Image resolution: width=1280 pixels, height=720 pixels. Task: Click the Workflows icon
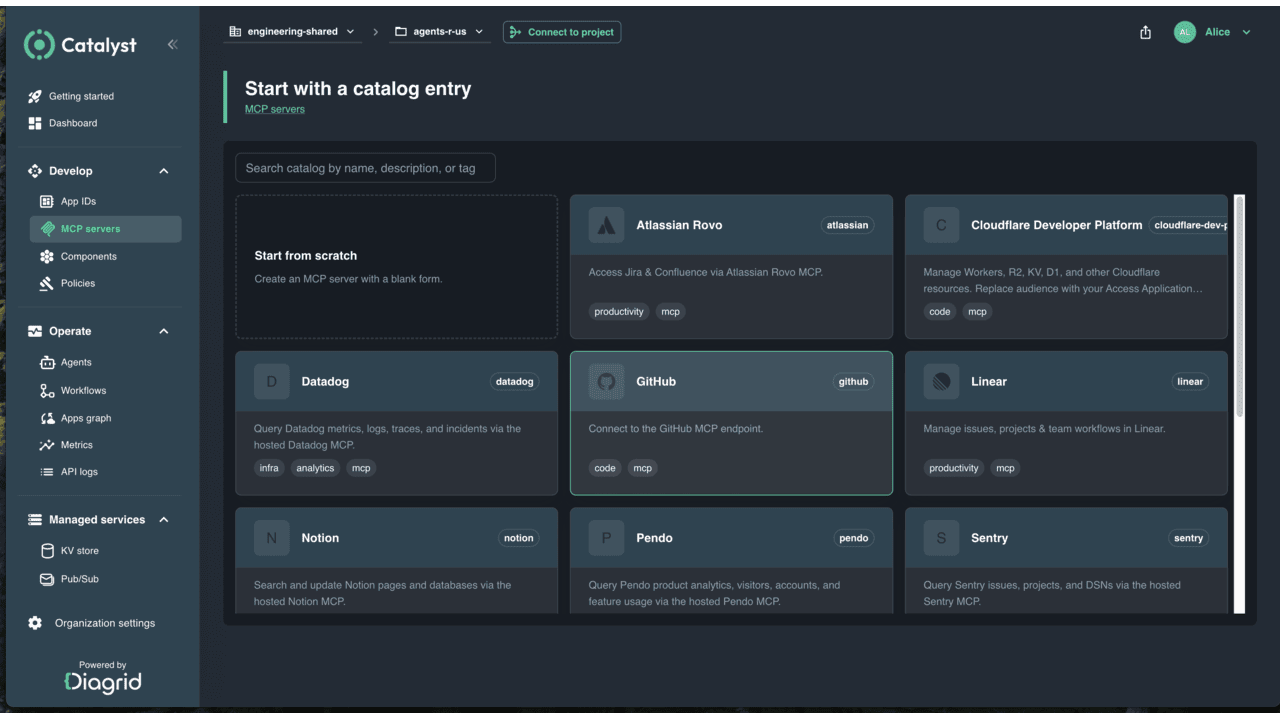pos(47,390)
